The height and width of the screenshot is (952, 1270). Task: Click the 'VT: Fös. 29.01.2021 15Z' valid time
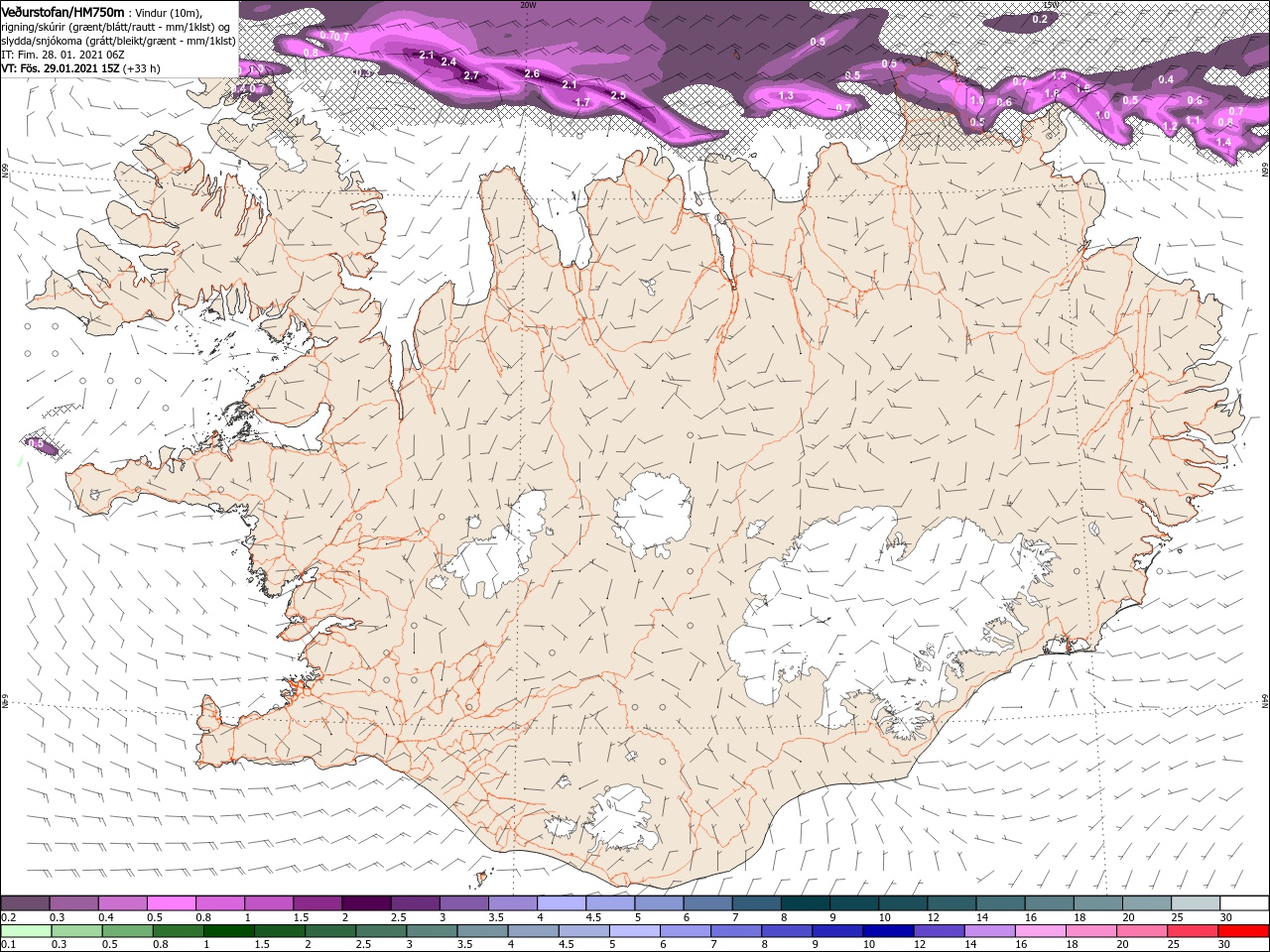[x=61, y=68]
